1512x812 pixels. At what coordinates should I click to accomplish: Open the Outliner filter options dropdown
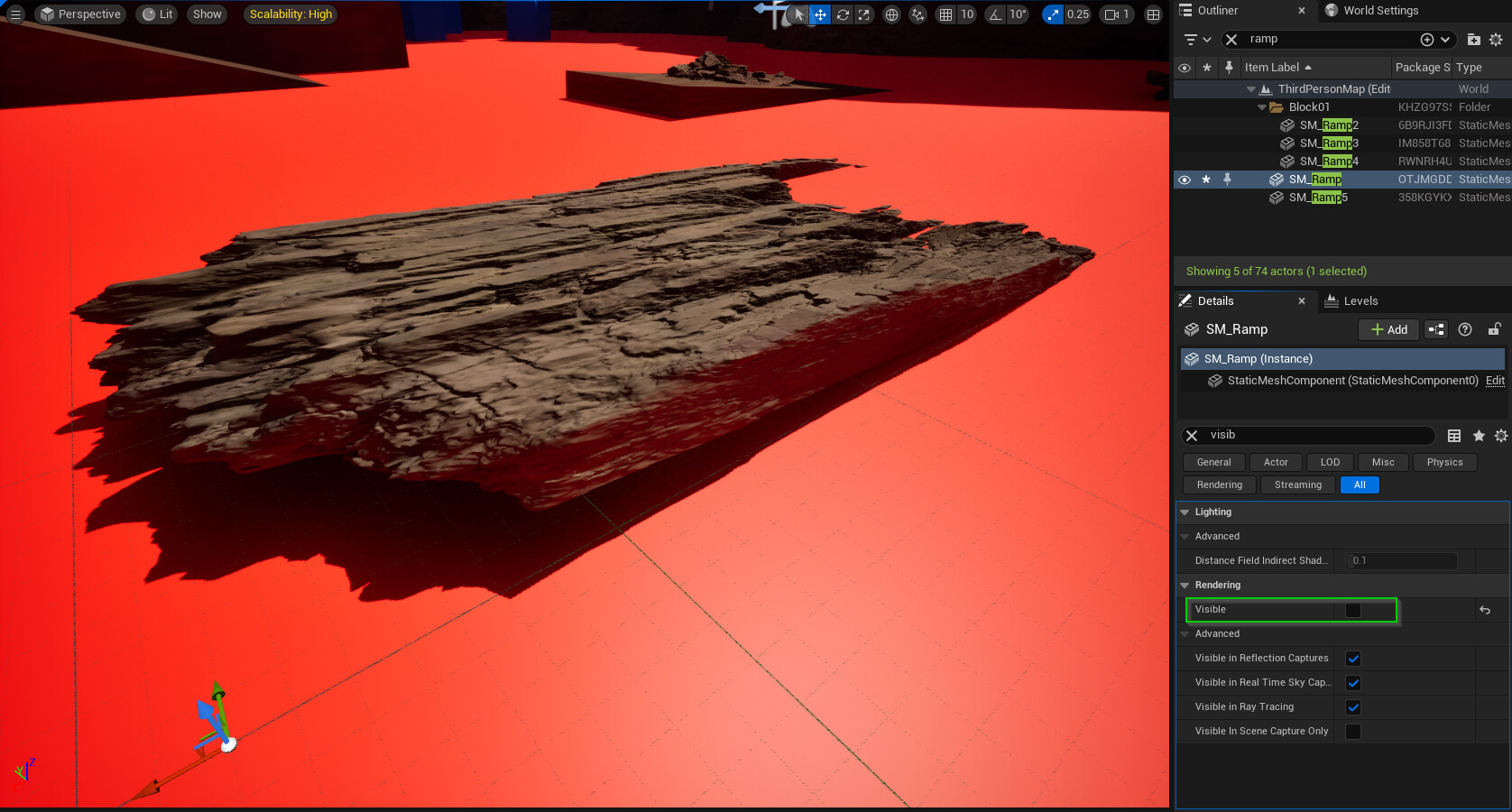click(1197, 40)
